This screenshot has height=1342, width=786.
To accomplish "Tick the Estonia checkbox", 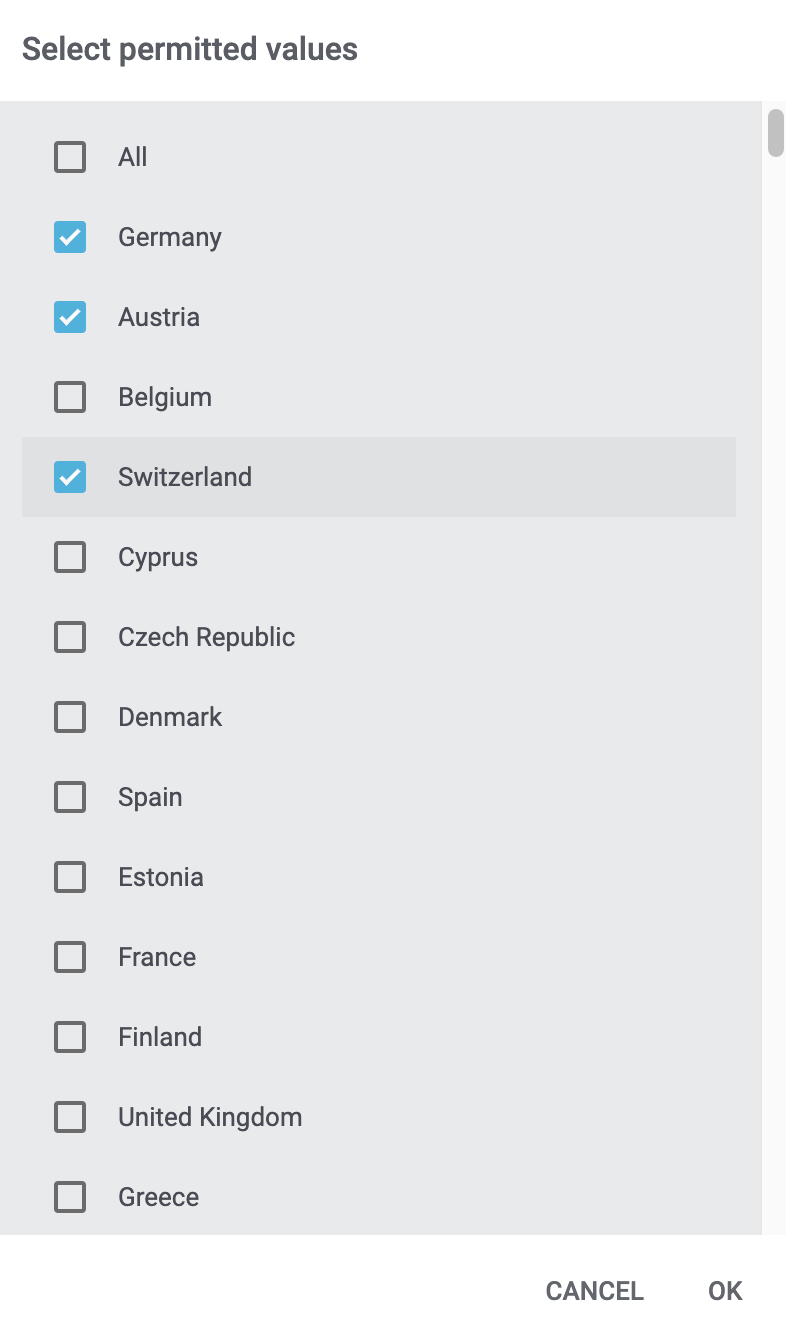I will coord(70,877).
